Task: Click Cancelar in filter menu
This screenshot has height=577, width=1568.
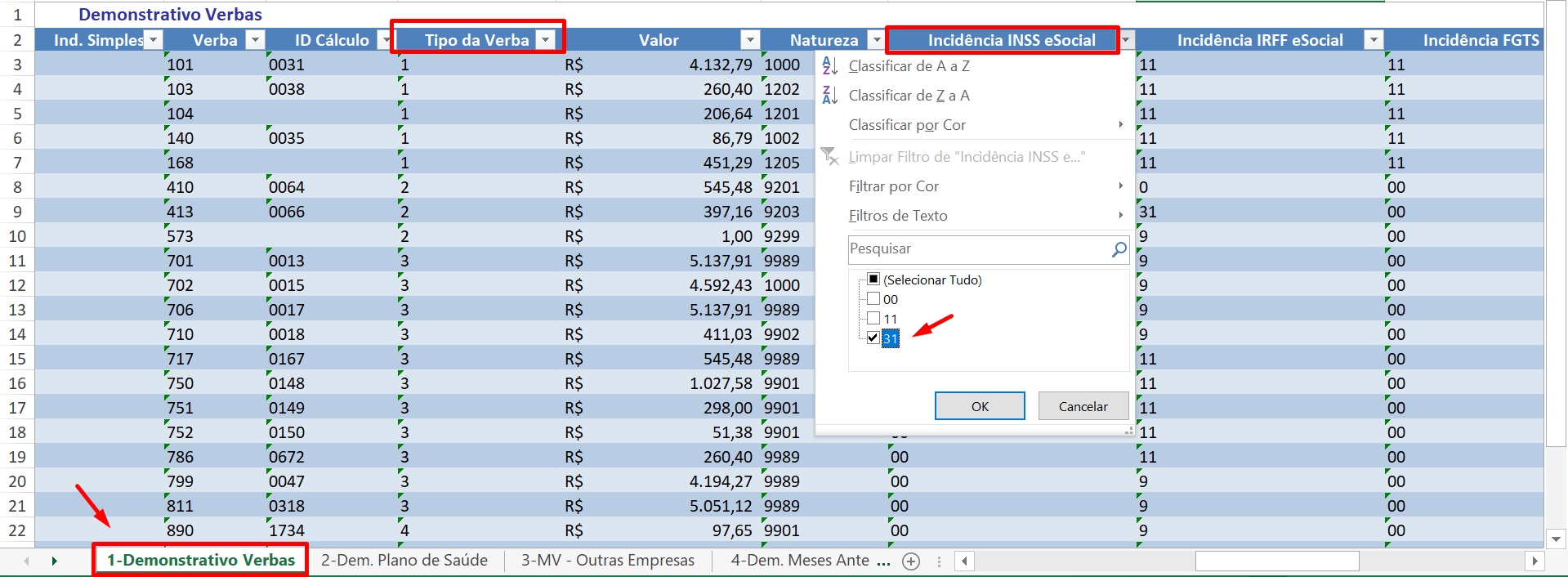Action: point(1083,406)
